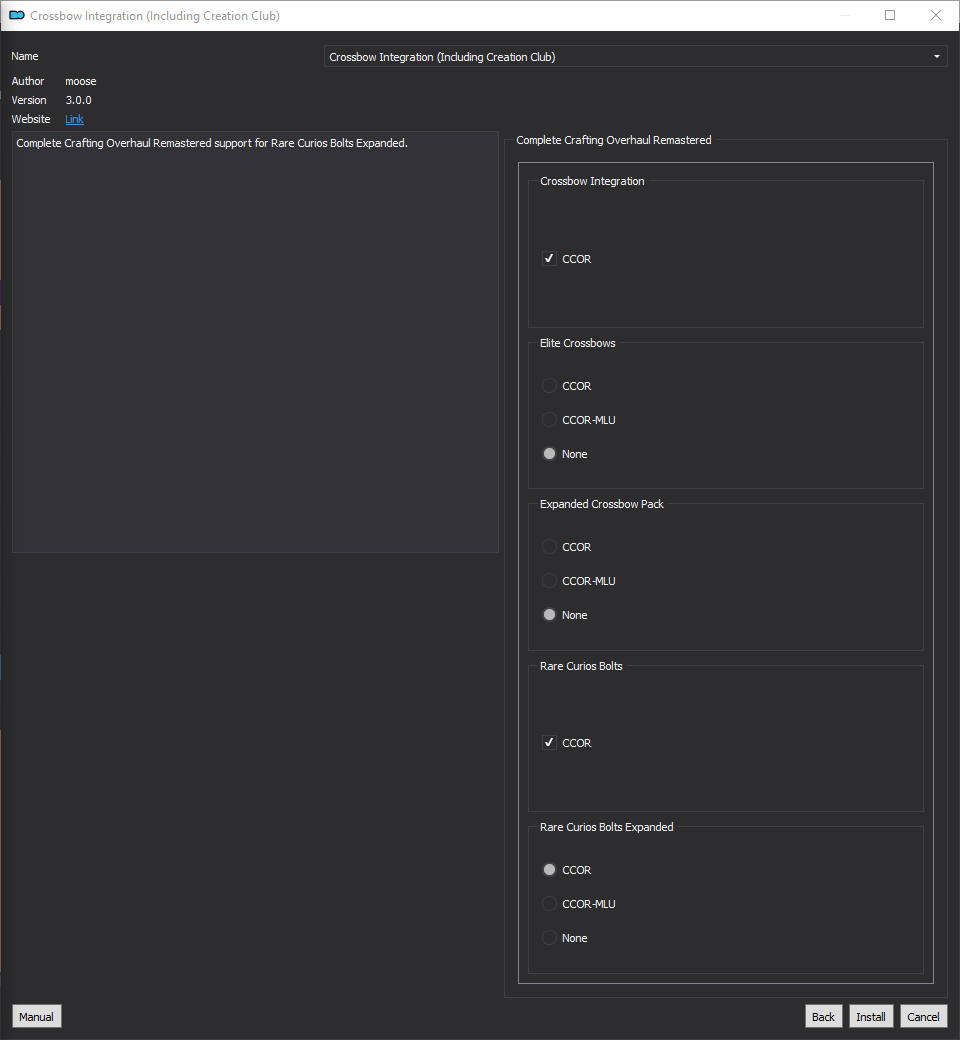Click the Manual button
This screenshot has height=1040, width=960.
[x=36, y=1017]
